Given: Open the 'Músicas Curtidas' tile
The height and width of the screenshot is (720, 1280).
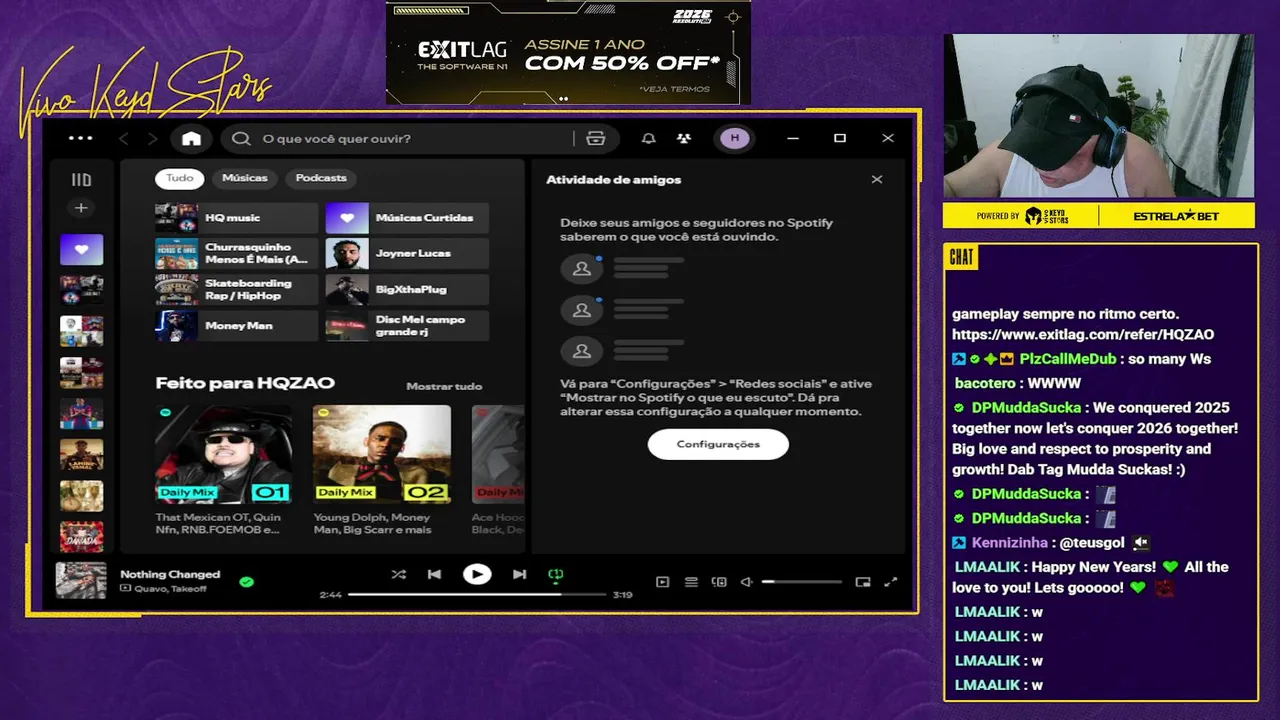Looking at the screenshot, I should click(x=407, y=218).
